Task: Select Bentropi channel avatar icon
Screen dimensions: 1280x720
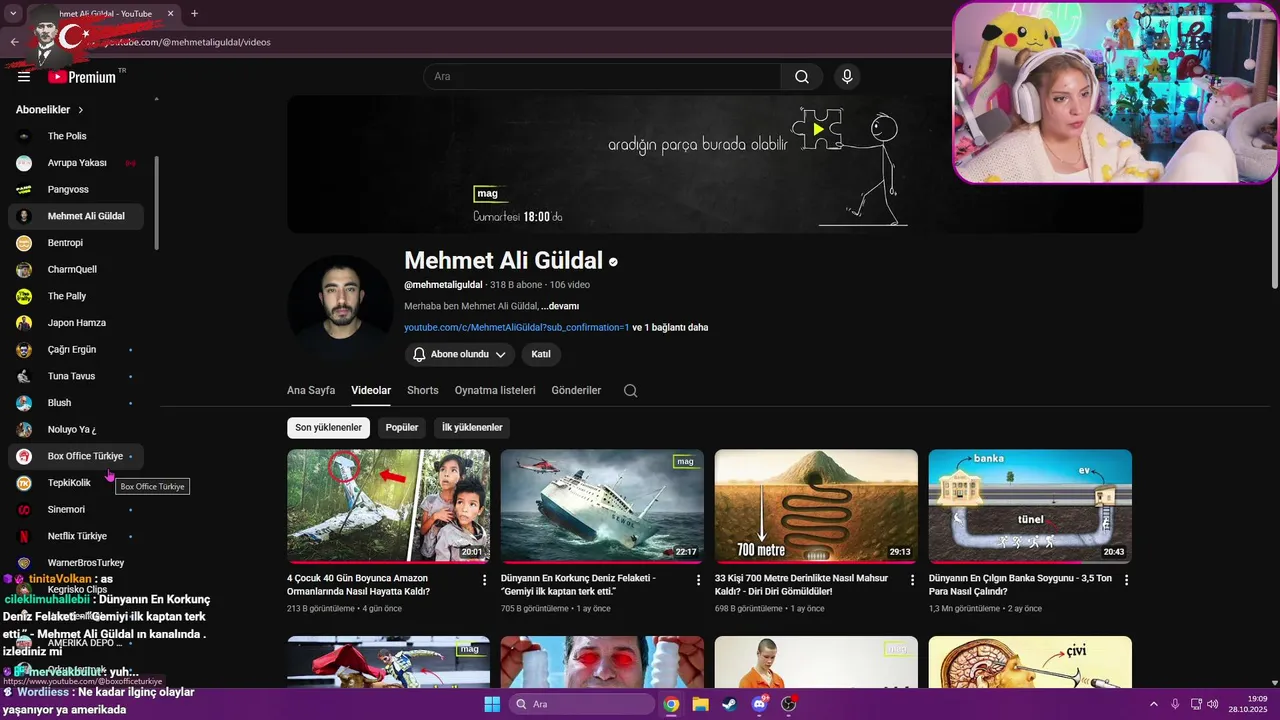Action: [24, 243]
